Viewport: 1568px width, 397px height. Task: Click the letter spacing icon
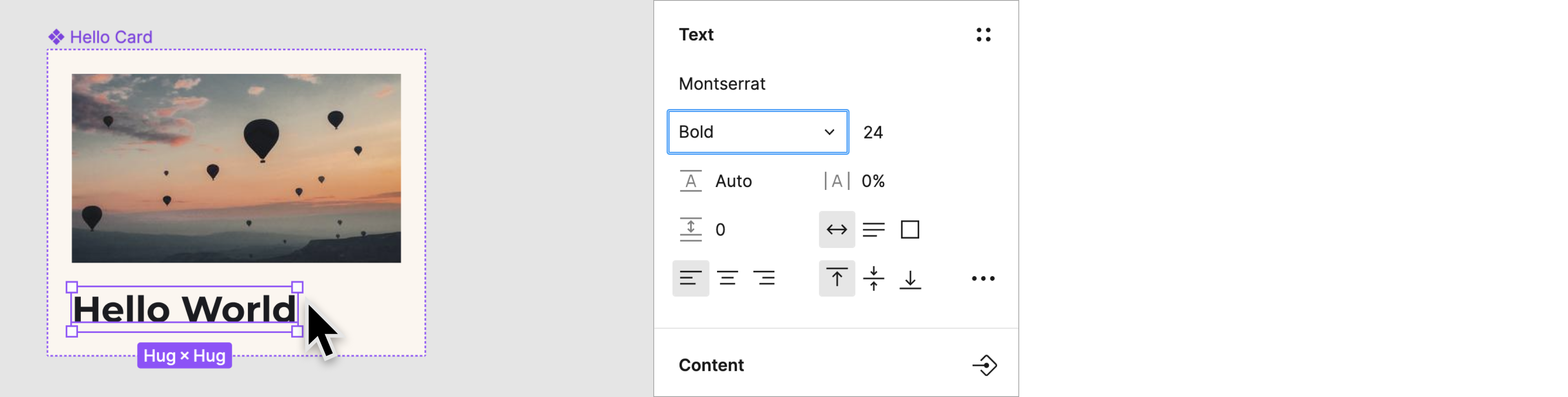click(x=837, y=181)
